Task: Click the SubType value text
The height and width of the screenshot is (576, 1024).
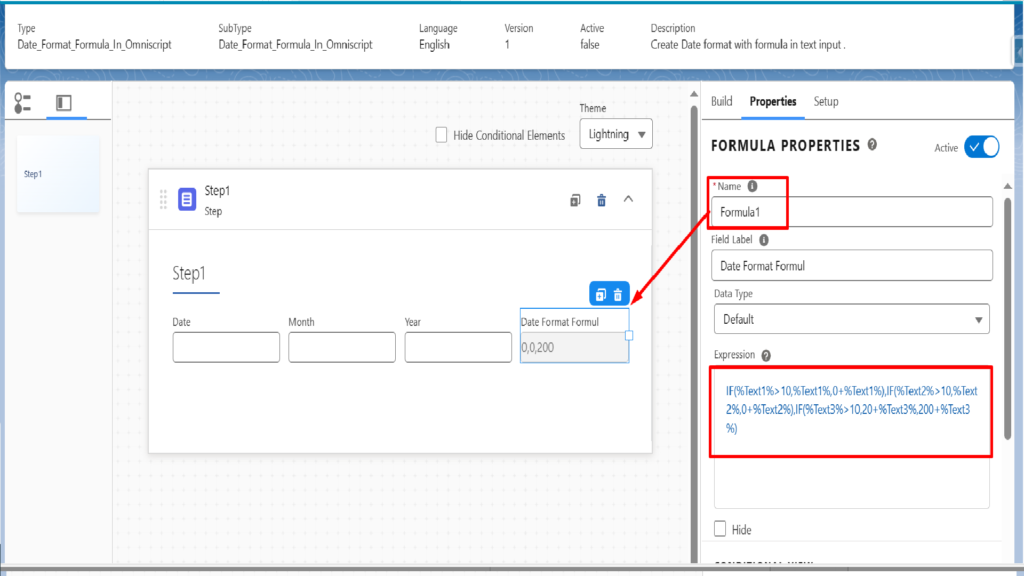Action: pyautogui.click(x=295, y=44)
